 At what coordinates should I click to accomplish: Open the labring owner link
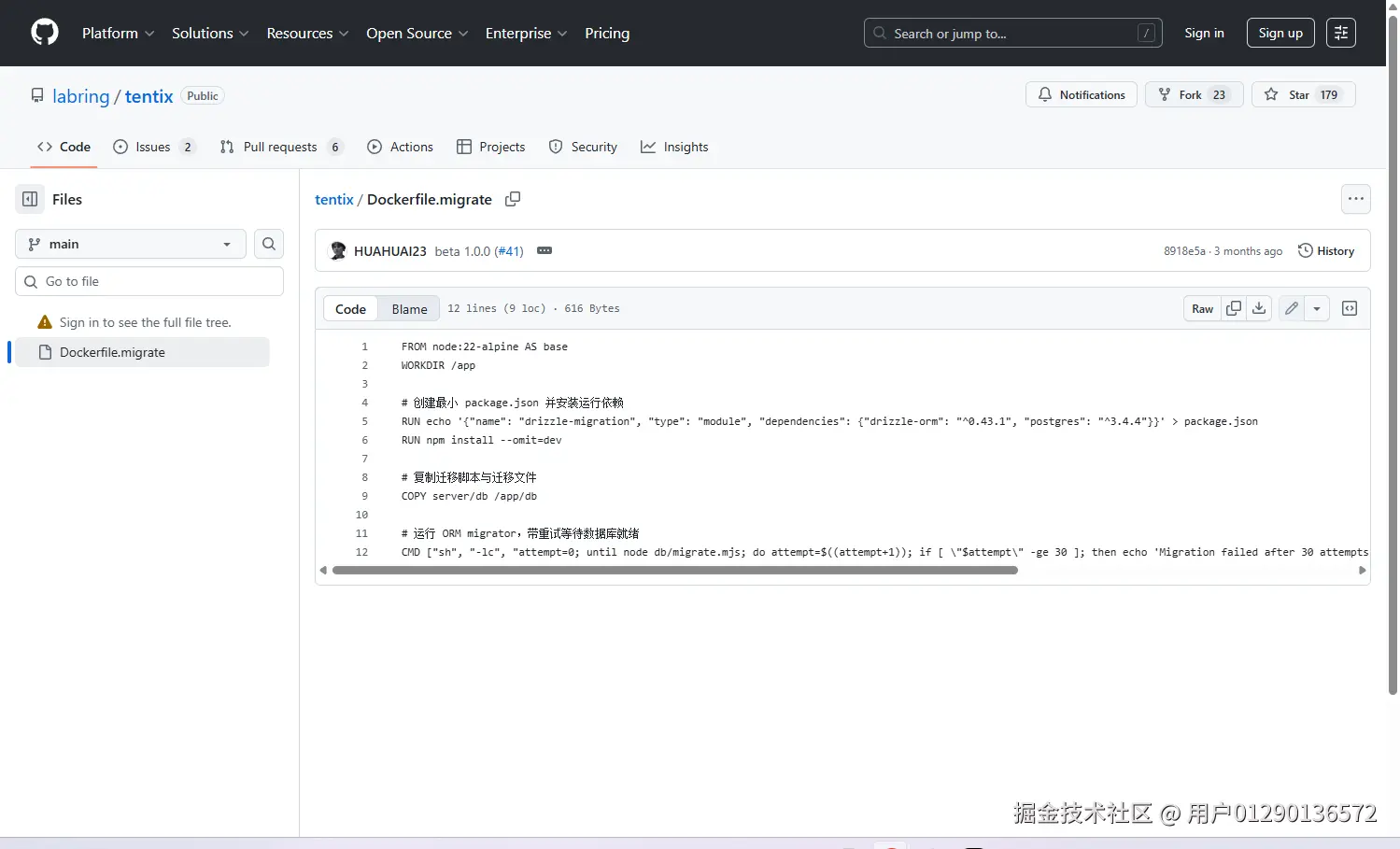pos(81,96)
